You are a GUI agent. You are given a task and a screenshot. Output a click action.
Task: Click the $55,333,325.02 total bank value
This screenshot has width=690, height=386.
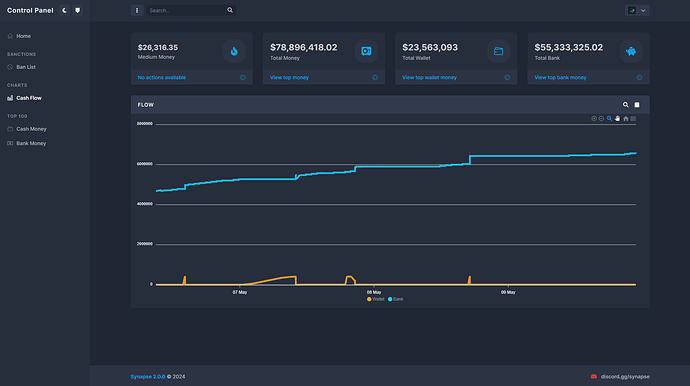point(569,48)
